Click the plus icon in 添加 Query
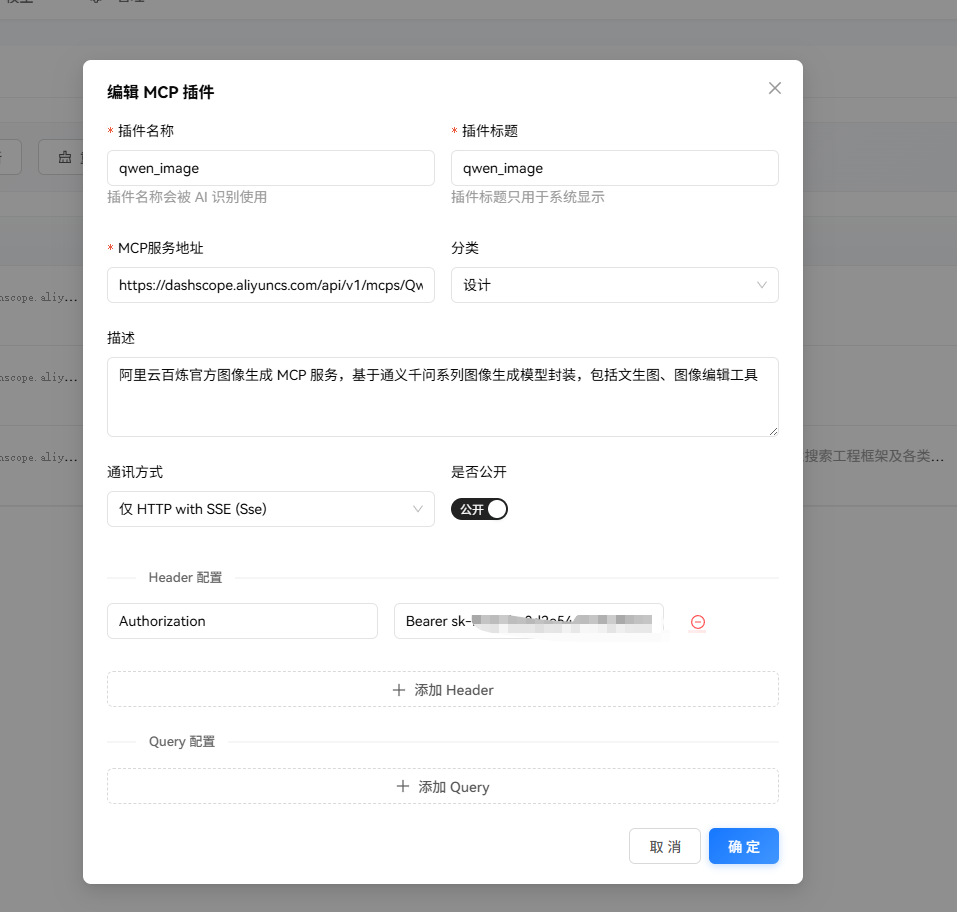957x912 pixels. [x=403, y=787]
